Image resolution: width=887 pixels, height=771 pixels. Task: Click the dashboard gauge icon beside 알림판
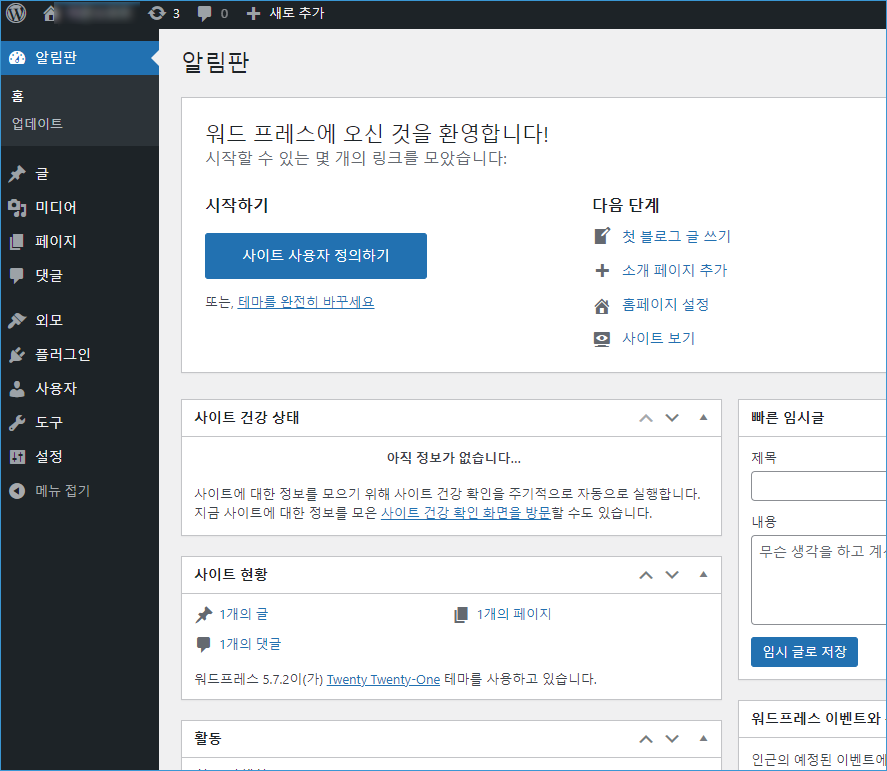(17, 58)
